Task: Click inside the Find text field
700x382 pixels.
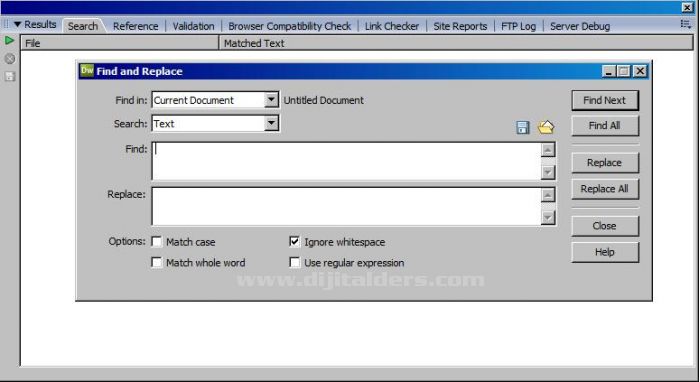Action: click(346, 161)
